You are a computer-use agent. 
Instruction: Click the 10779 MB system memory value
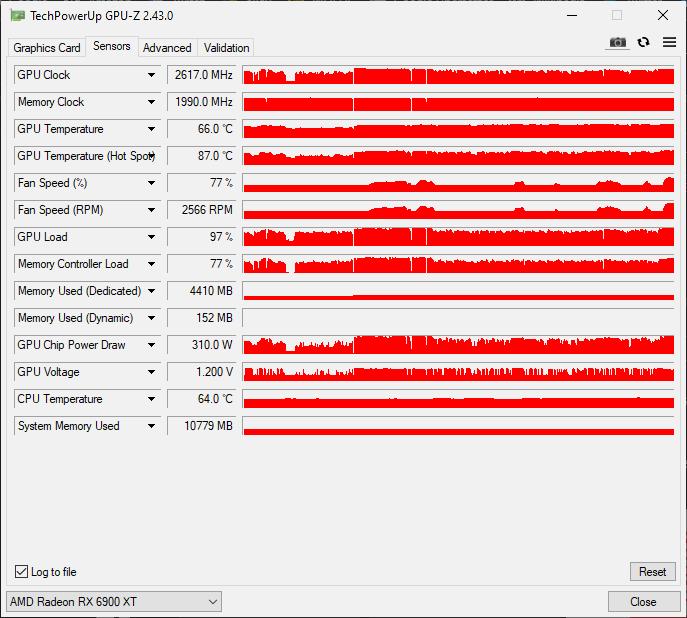[202, 426]
